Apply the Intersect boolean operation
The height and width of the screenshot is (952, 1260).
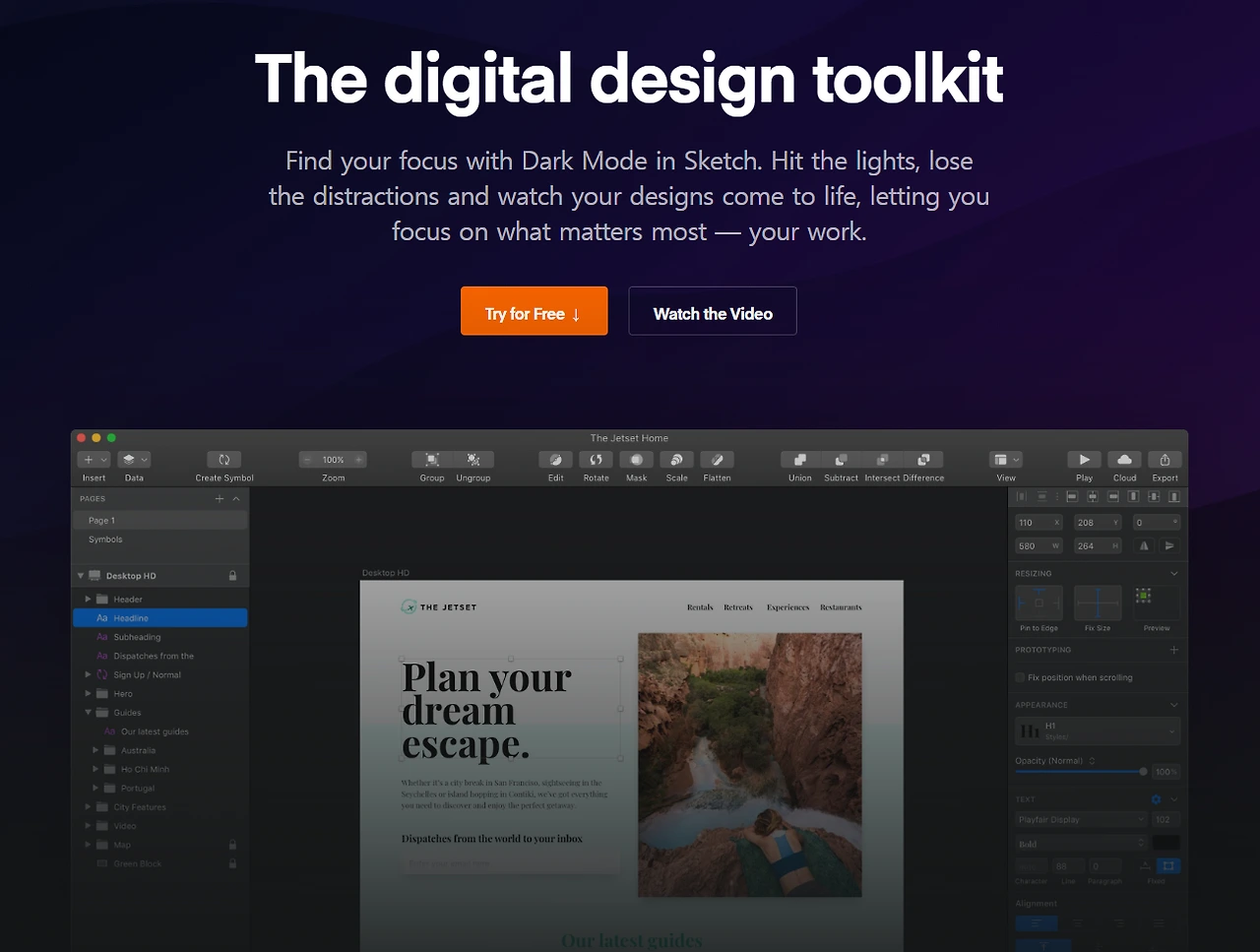[882, 460]
